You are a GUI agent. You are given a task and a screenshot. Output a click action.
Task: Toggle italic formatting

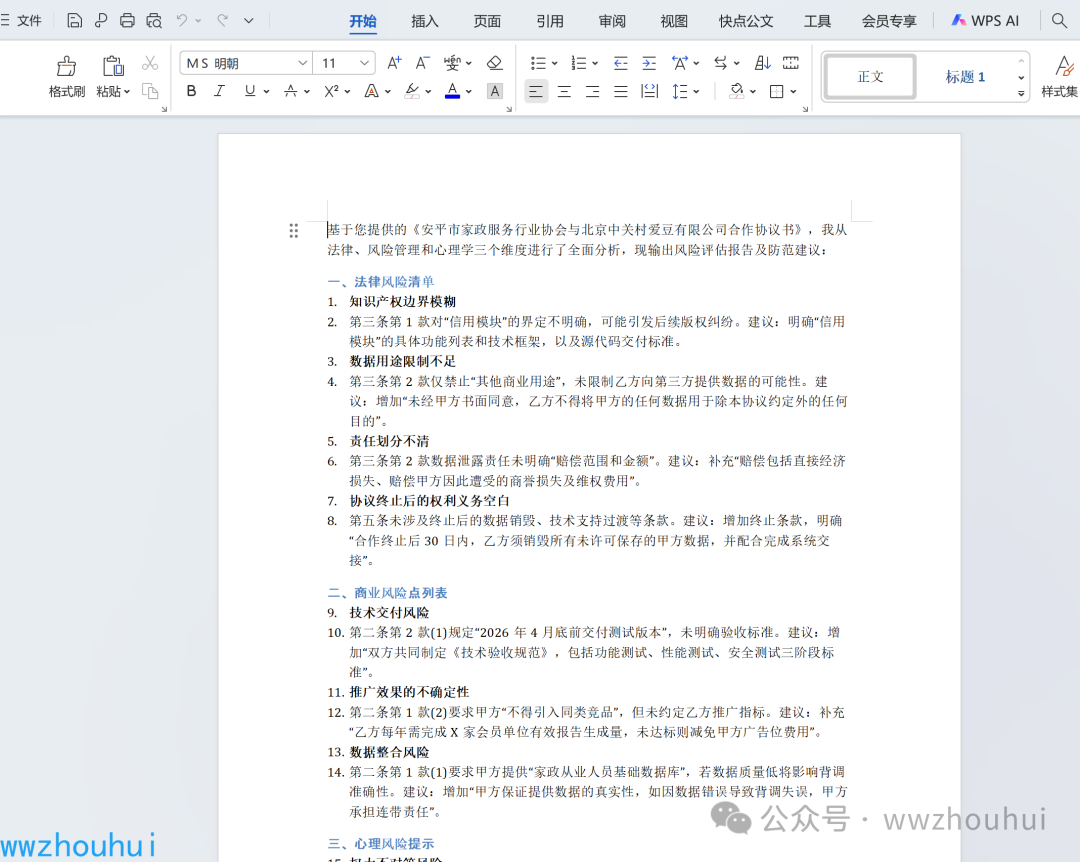(x=219, y=91)
